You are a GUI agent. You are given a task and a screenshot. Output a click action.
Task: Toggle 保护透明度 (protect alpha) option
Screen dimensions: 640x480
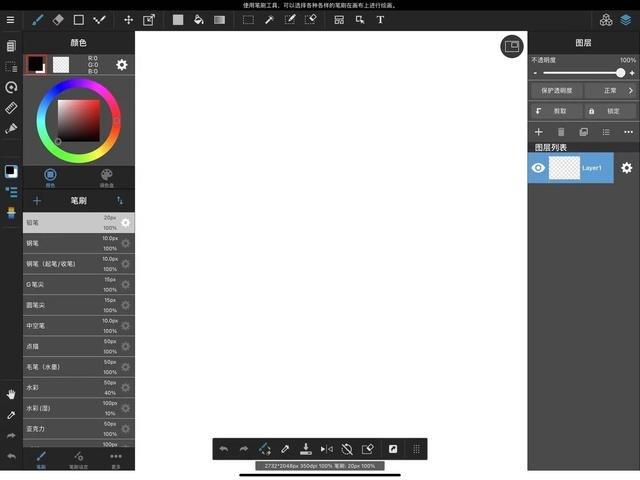[x=555, y=90]
